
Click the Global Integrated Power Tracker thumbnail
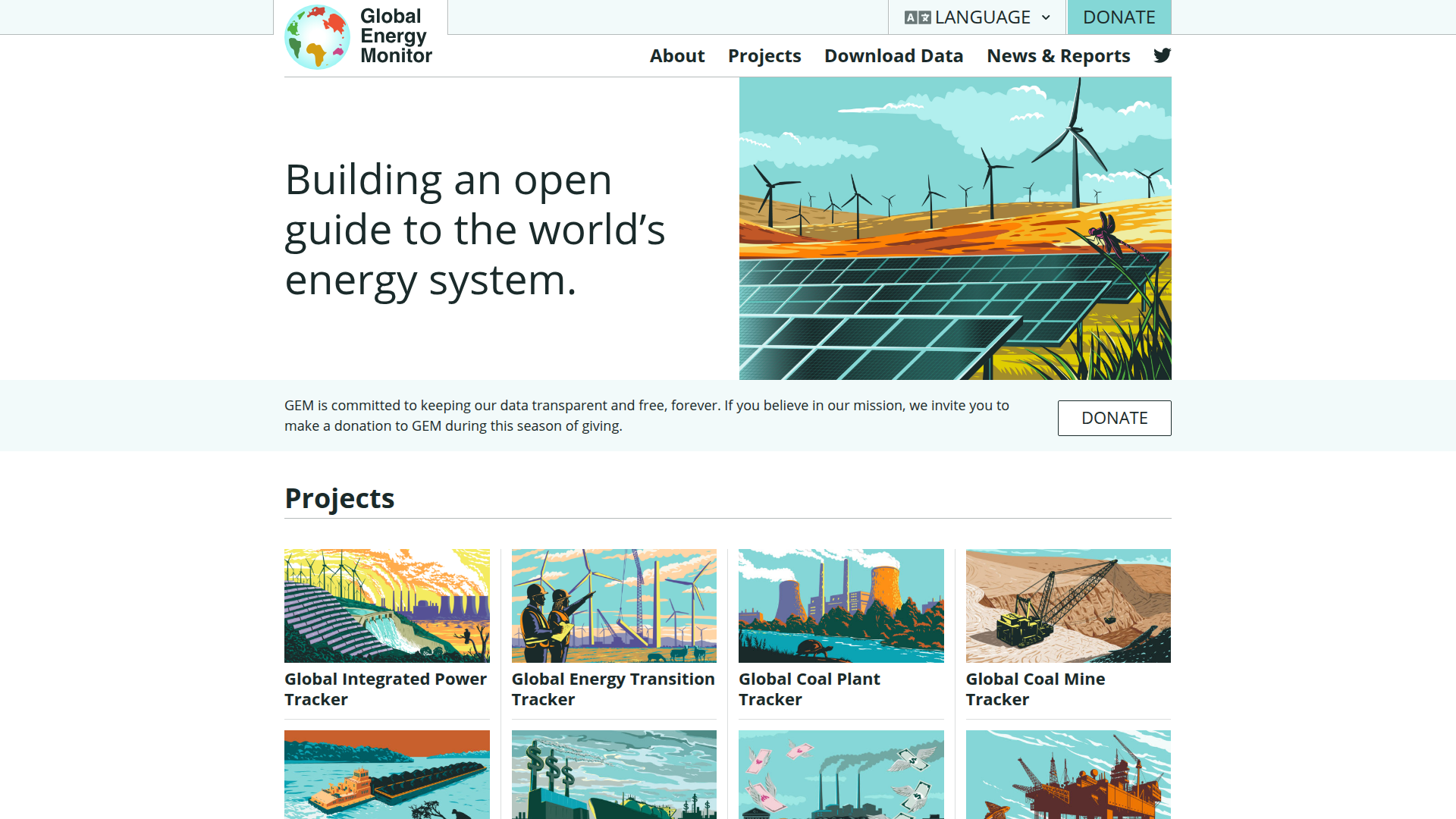tap(387, 606)
